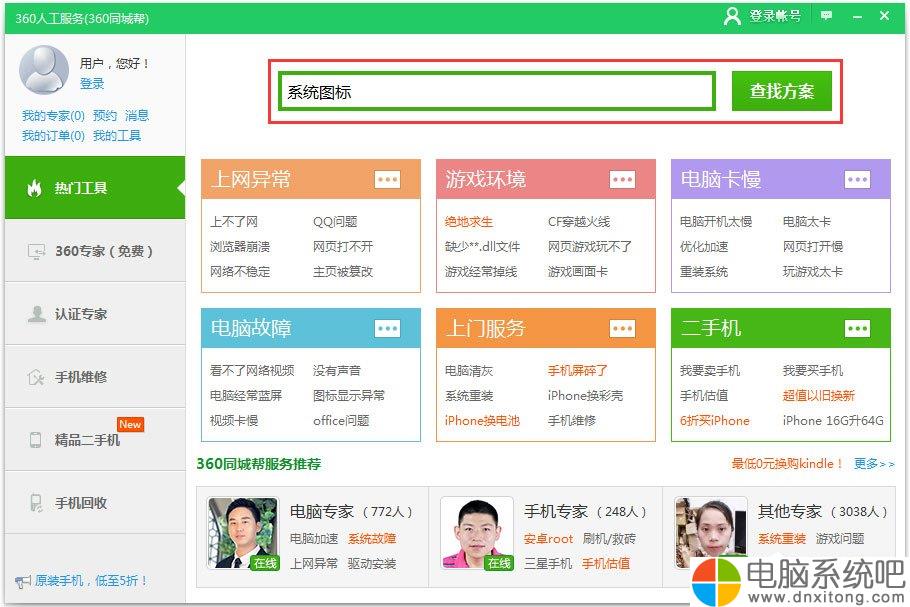This screenshot has height=607, width=910.
Task: Click the user avatar picture
Action: (x=44, y=70)
